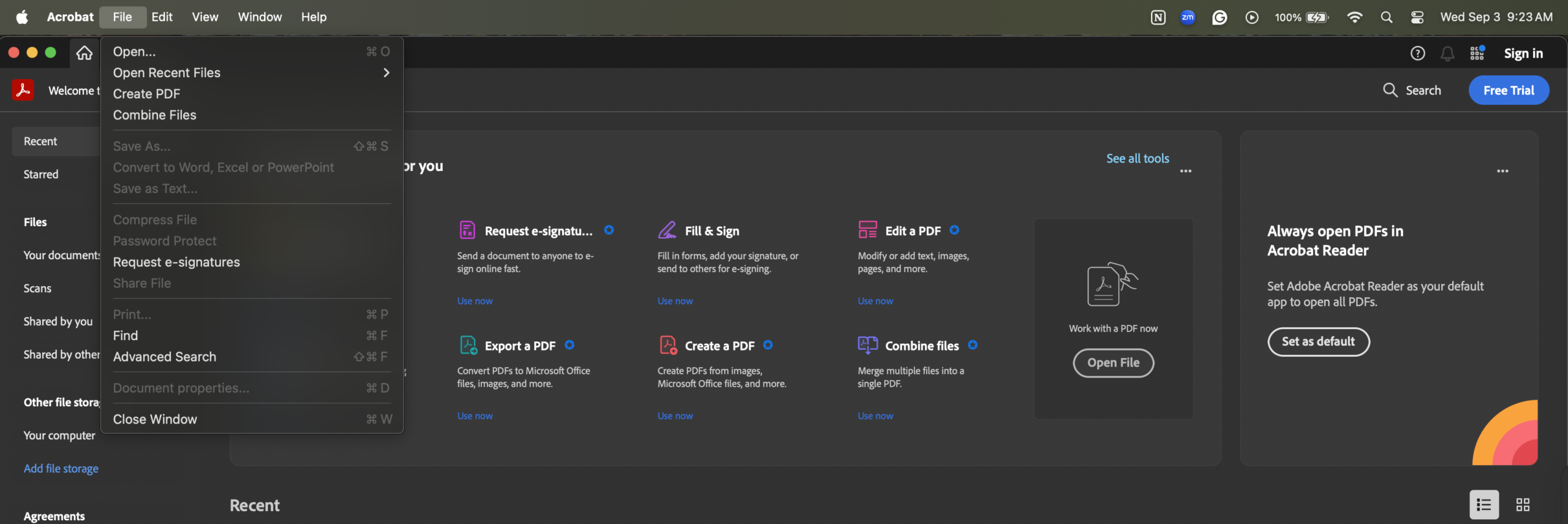The image size is (1568, 524).
Task: Click the Combine files tool icon
Action: click(x=867, y=346)
